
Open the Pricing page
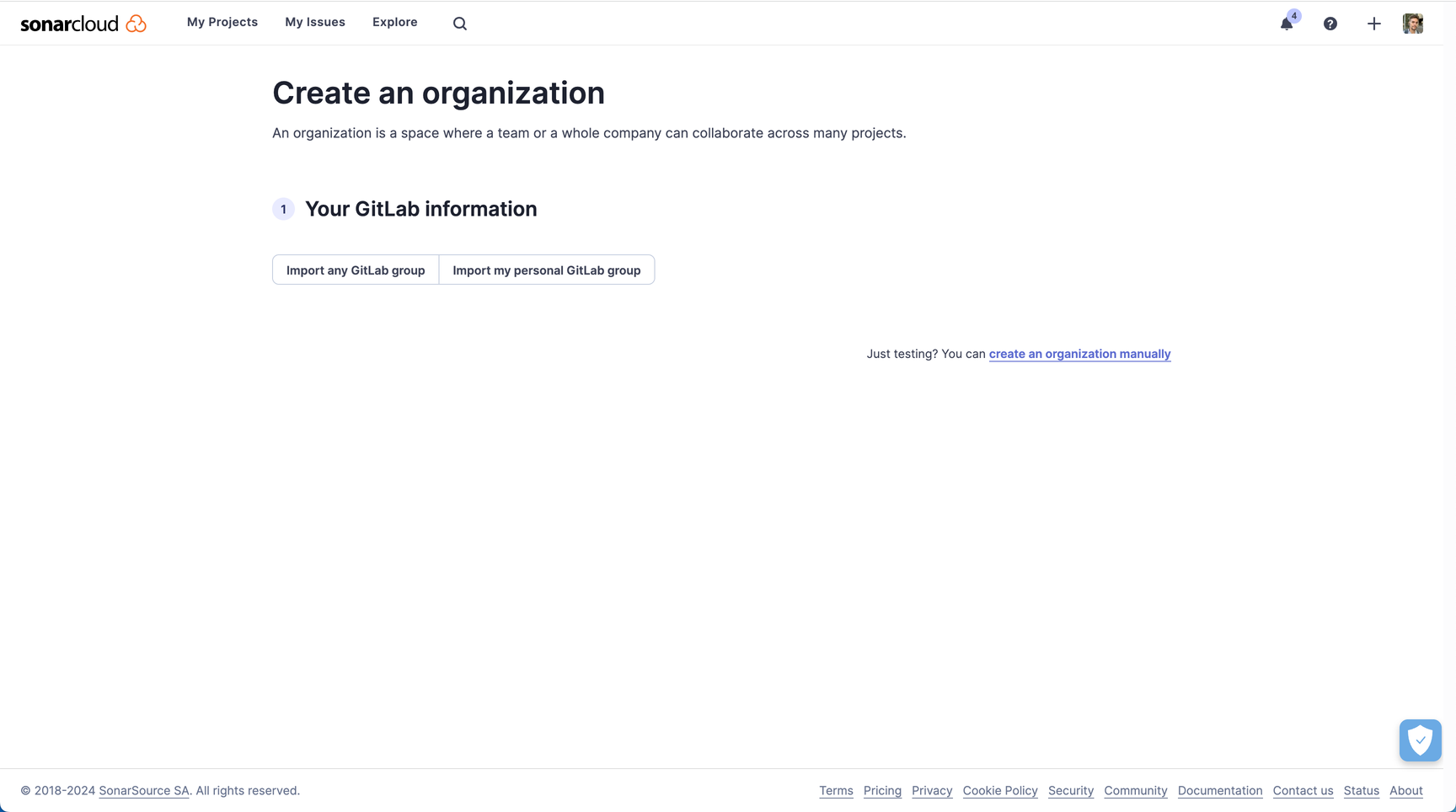(x=881, y=790)
